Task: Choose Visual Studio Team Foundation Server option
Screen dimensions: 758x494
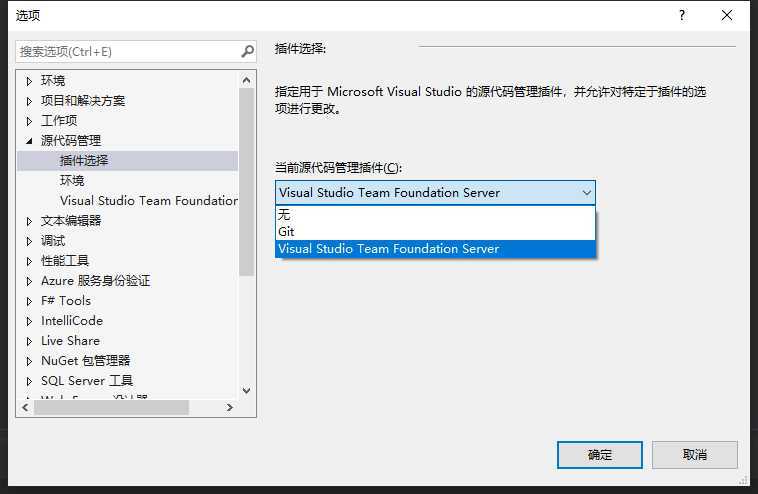Action: pyautogui.click(x=435, y=249)
